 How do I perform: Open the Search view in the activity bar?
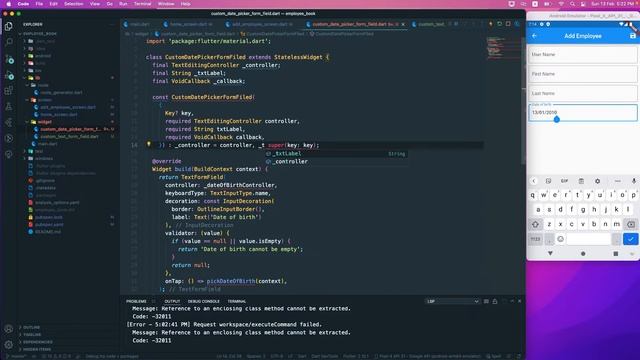coord(9,42)
